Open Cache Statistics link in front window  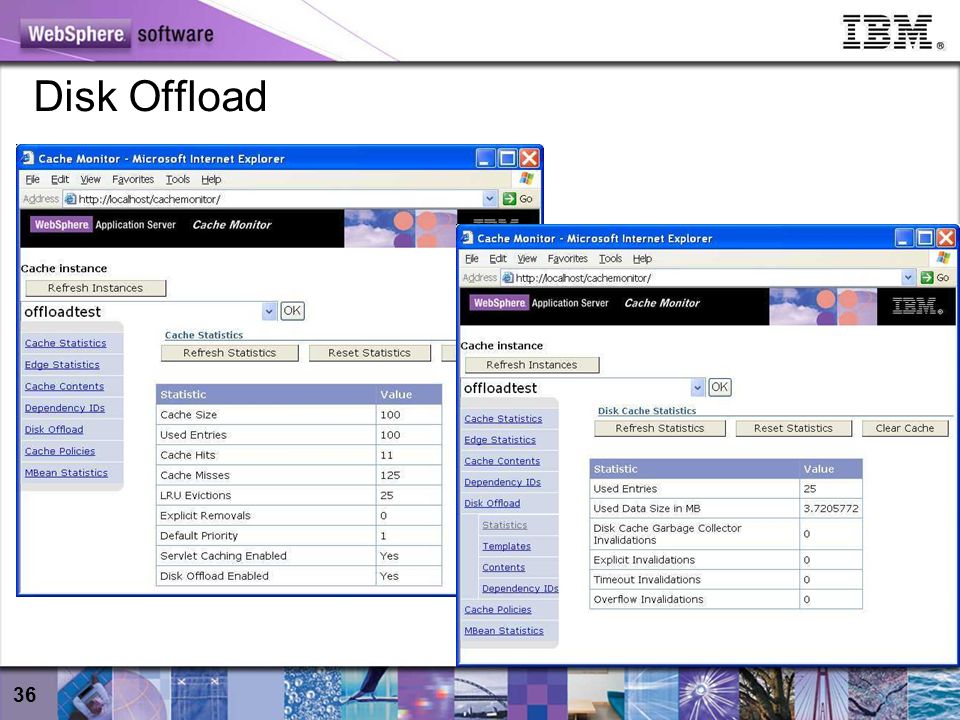tap(503, 419)
